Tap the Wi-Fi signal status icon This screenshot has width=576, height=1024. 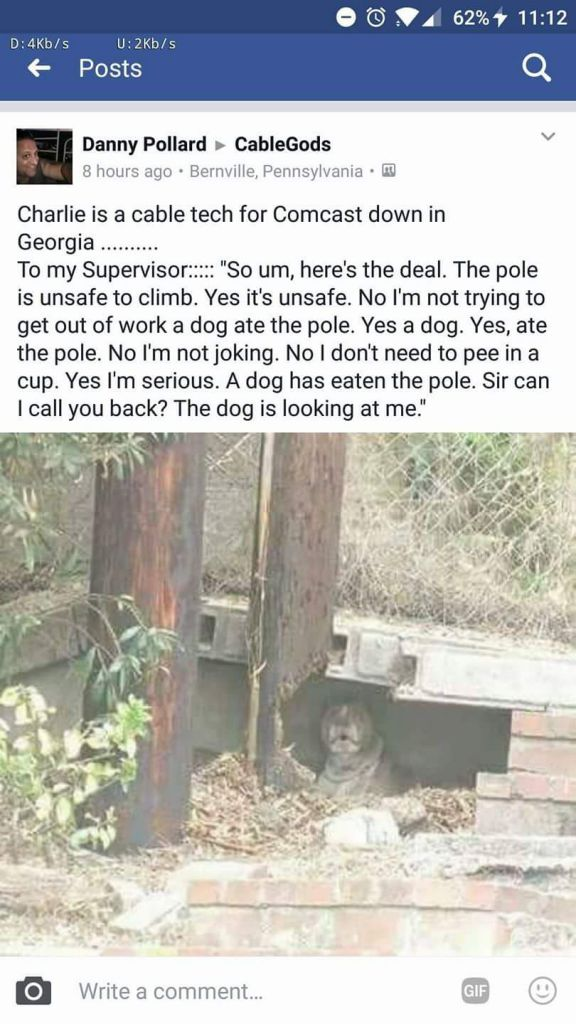(408, 18)
